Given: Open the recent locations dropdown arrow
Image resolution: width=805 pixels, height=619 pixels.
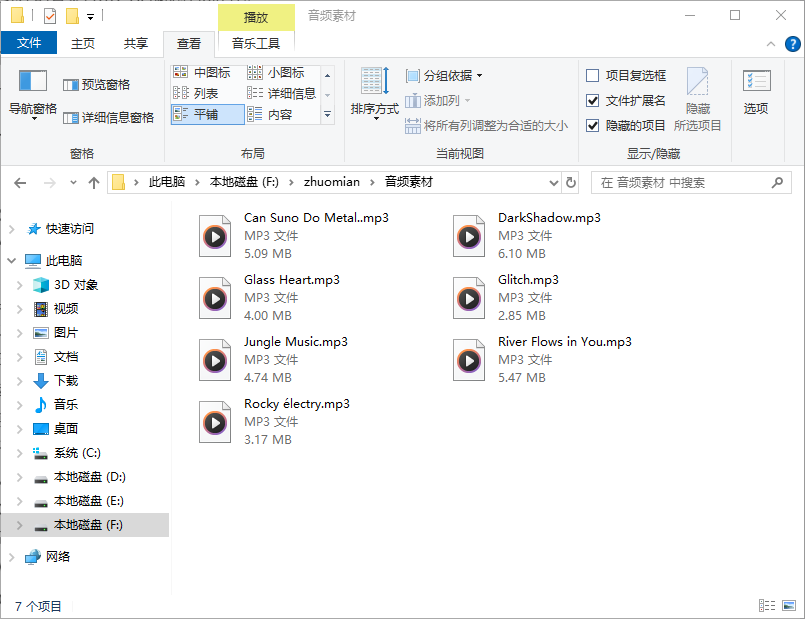Looking at the screenshot, I should pos(73,183).
